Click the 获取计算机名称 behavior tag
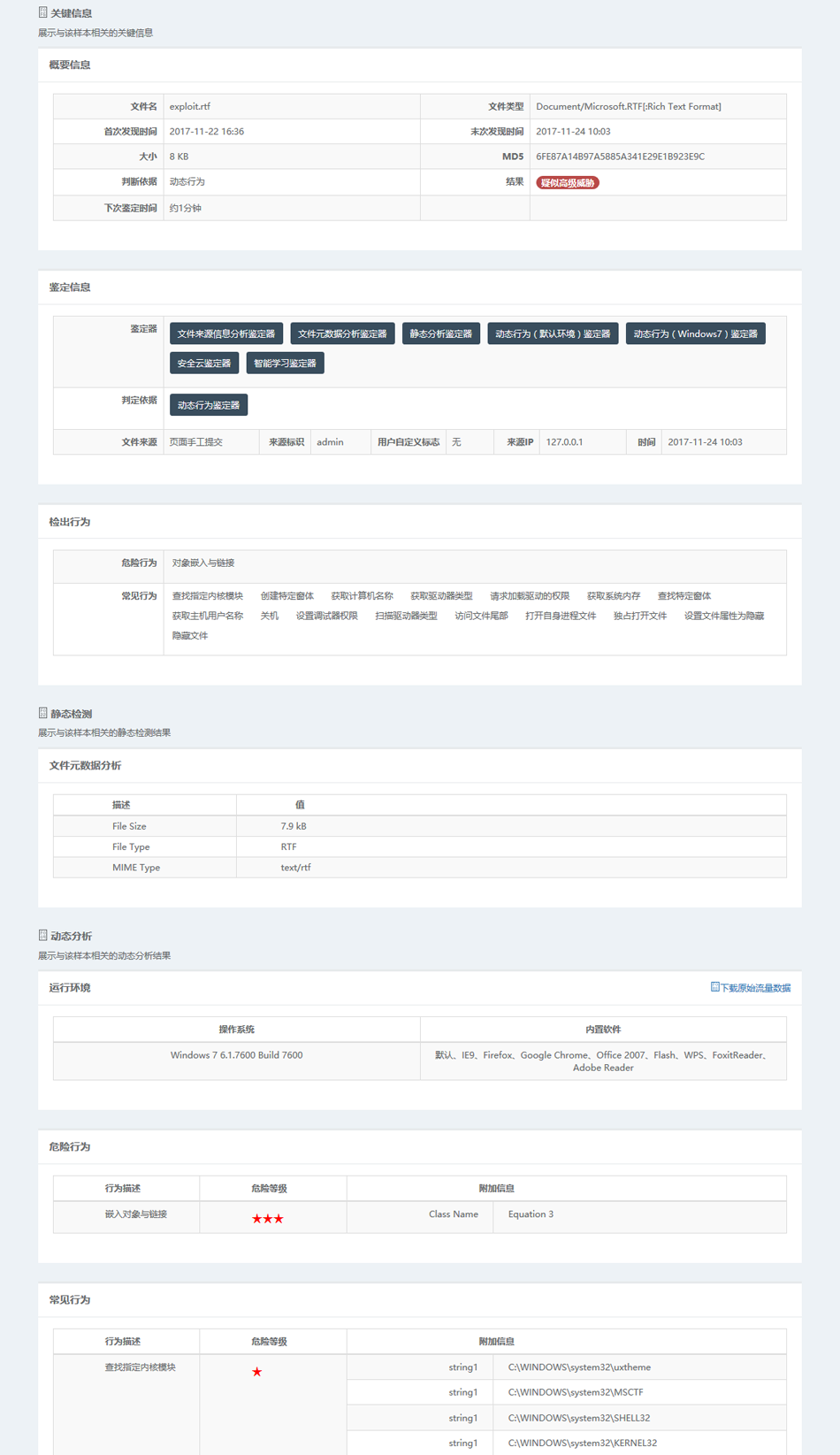The image size is (840, 1455). point(363,596)
